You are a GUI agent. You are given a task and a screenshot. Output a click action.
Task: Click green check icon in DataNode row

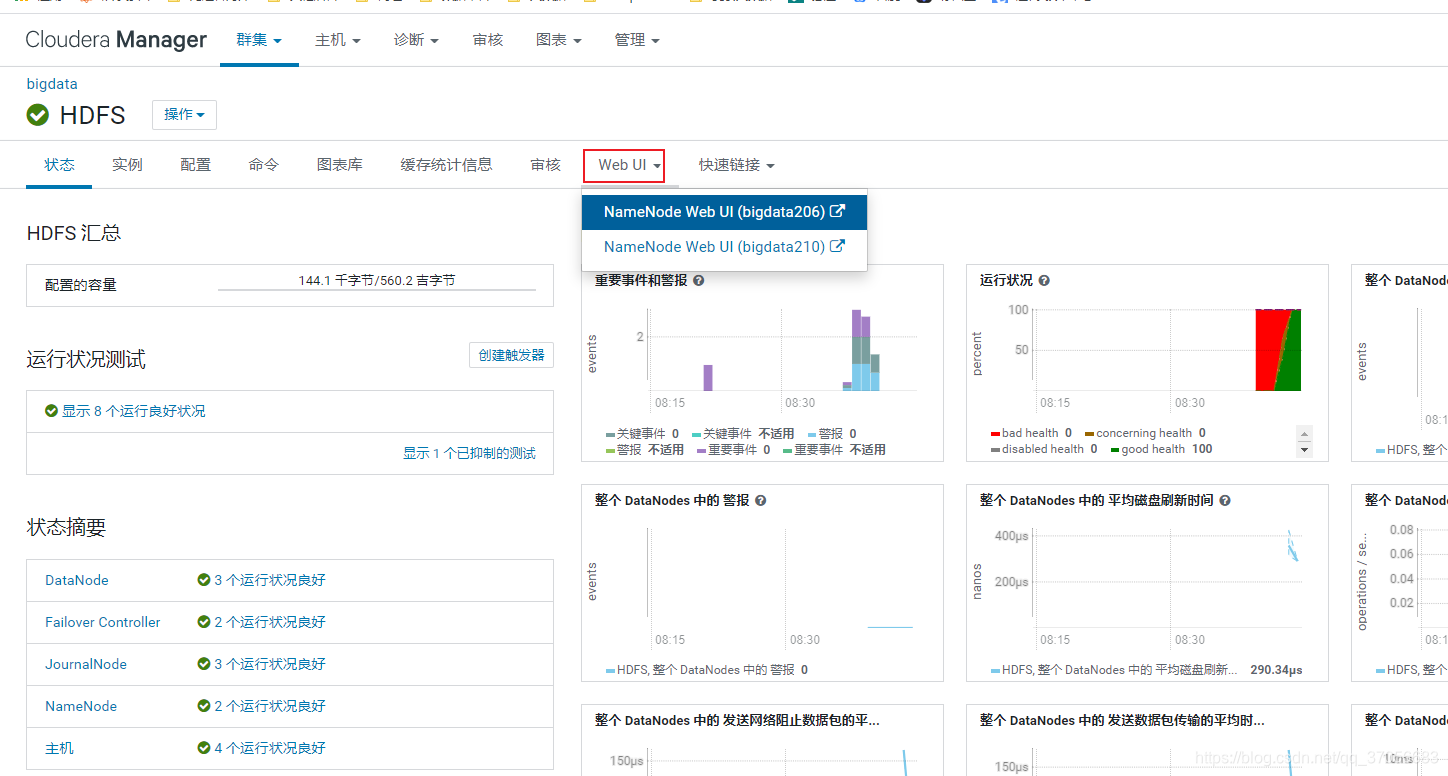coord(204,580)
